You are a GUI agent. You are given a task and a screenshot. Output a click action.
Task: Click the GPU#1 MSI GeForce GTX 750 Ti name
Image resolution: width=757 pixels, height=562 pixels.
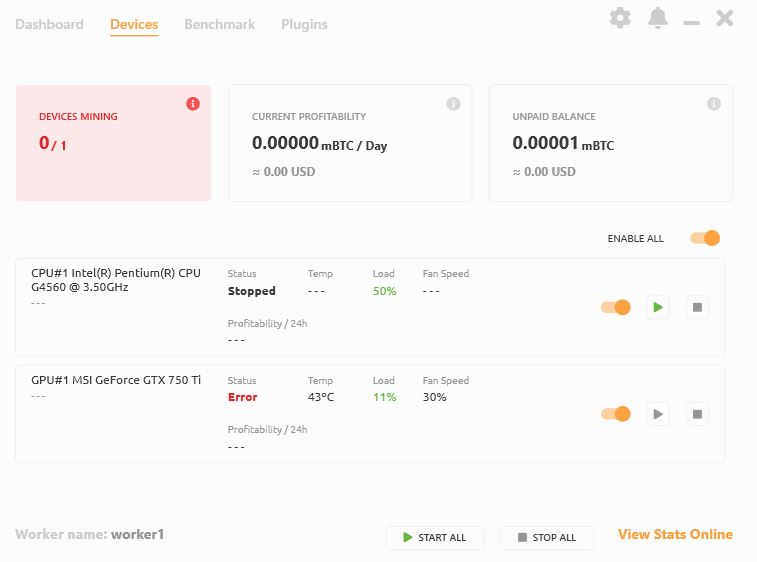point(116,380)
